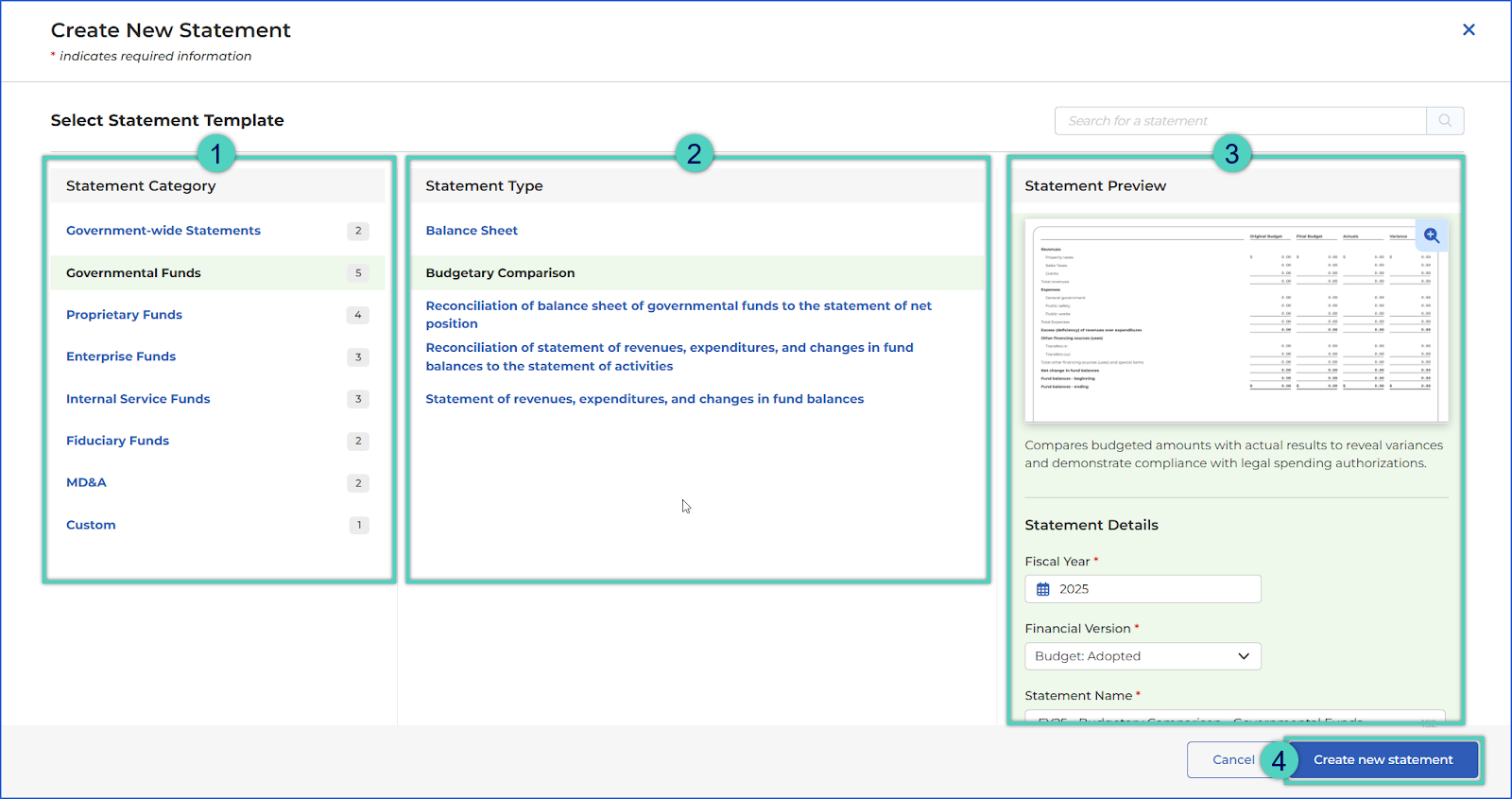The image size is (1512, 799).
Task: Focus the Search for a statement field
Action: (1240, 121)
